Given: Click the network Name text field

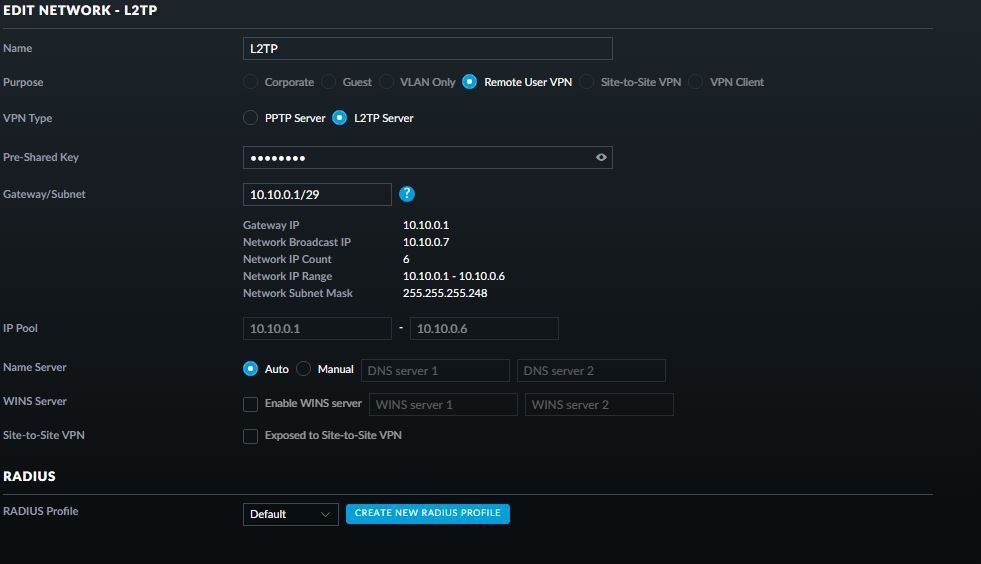Looking at the screenshot, I should point(427,48).
